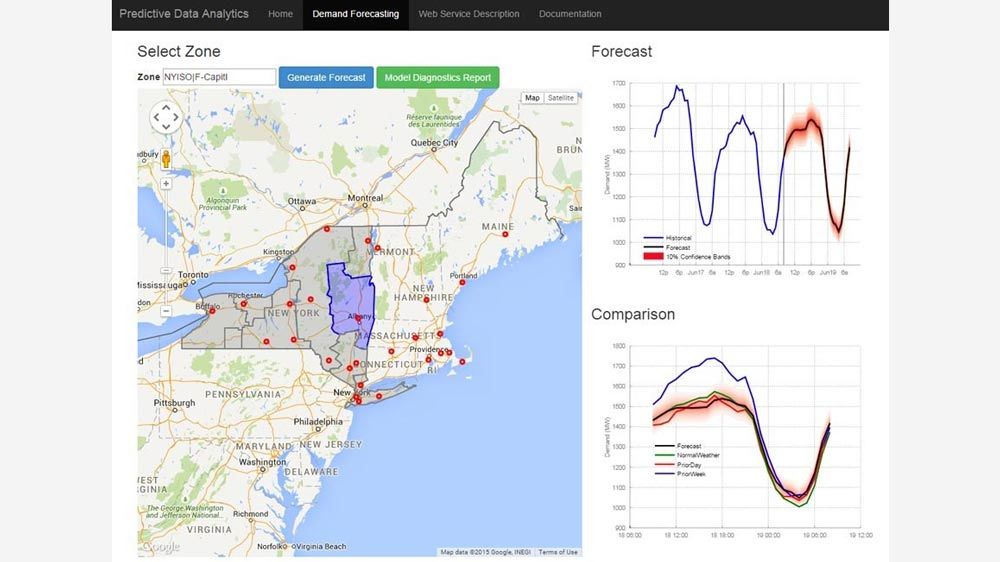Switch map view to Map mode

[532, 98]
